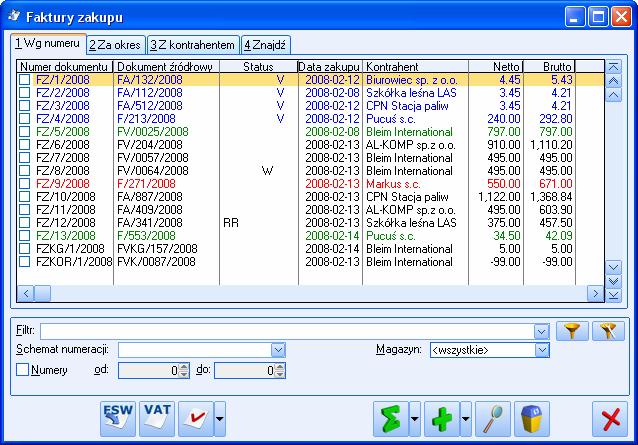This screenshot has width=638, height=445.
Task: Select the 1,368.84 brutto value
Action: pyautogui.click(x=551, y=197)
